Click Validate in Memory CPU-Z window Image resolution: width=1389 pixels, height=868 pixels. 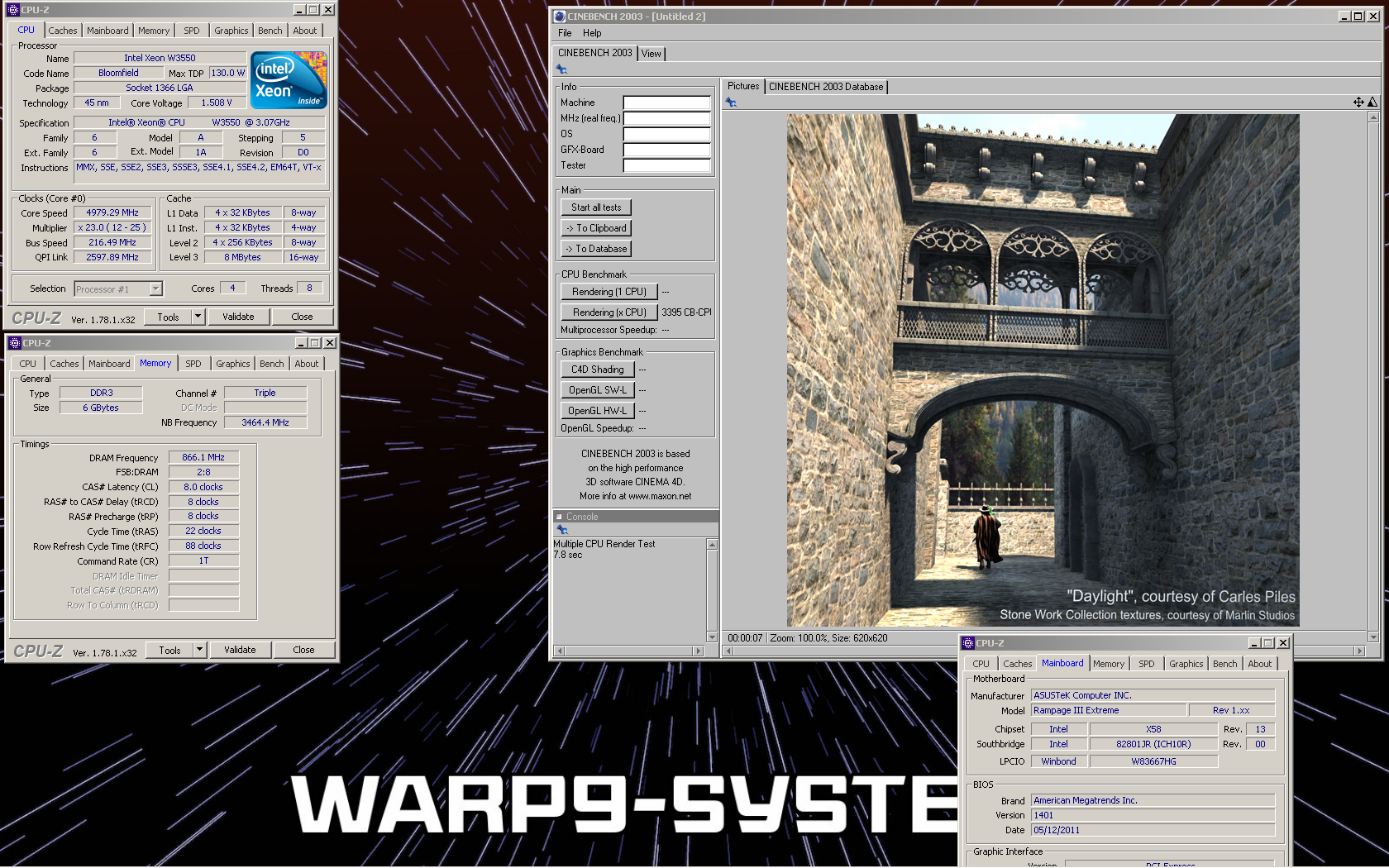pos(240,650)
